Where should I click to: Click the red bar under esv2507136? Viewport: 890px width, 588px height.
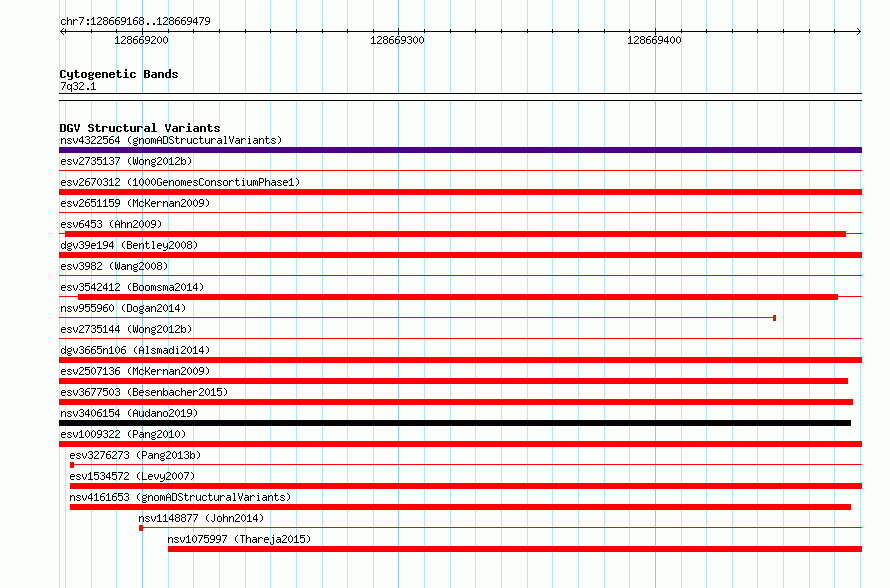(454, 381)
